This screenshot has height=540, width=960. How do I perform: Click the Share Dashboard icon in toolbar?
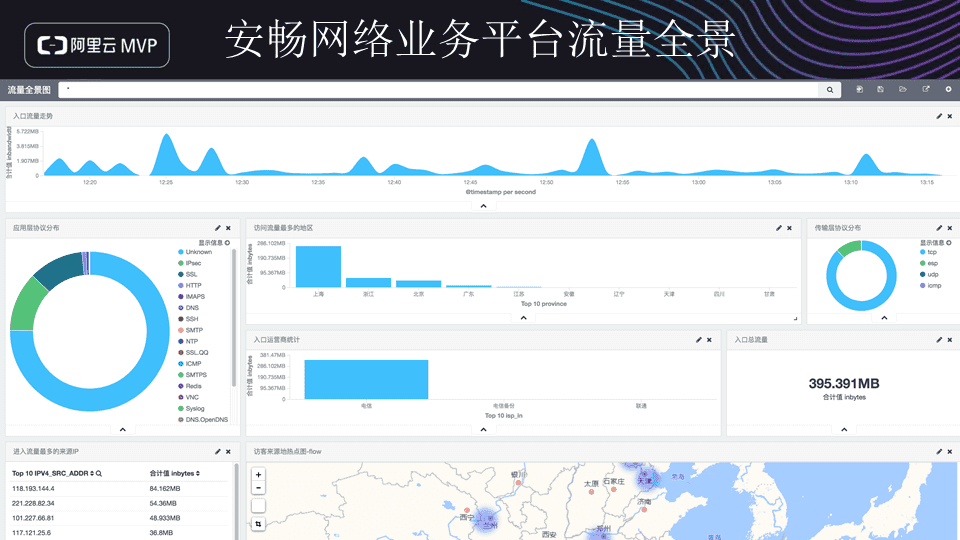pyautogui.click(x=926, y=89)
